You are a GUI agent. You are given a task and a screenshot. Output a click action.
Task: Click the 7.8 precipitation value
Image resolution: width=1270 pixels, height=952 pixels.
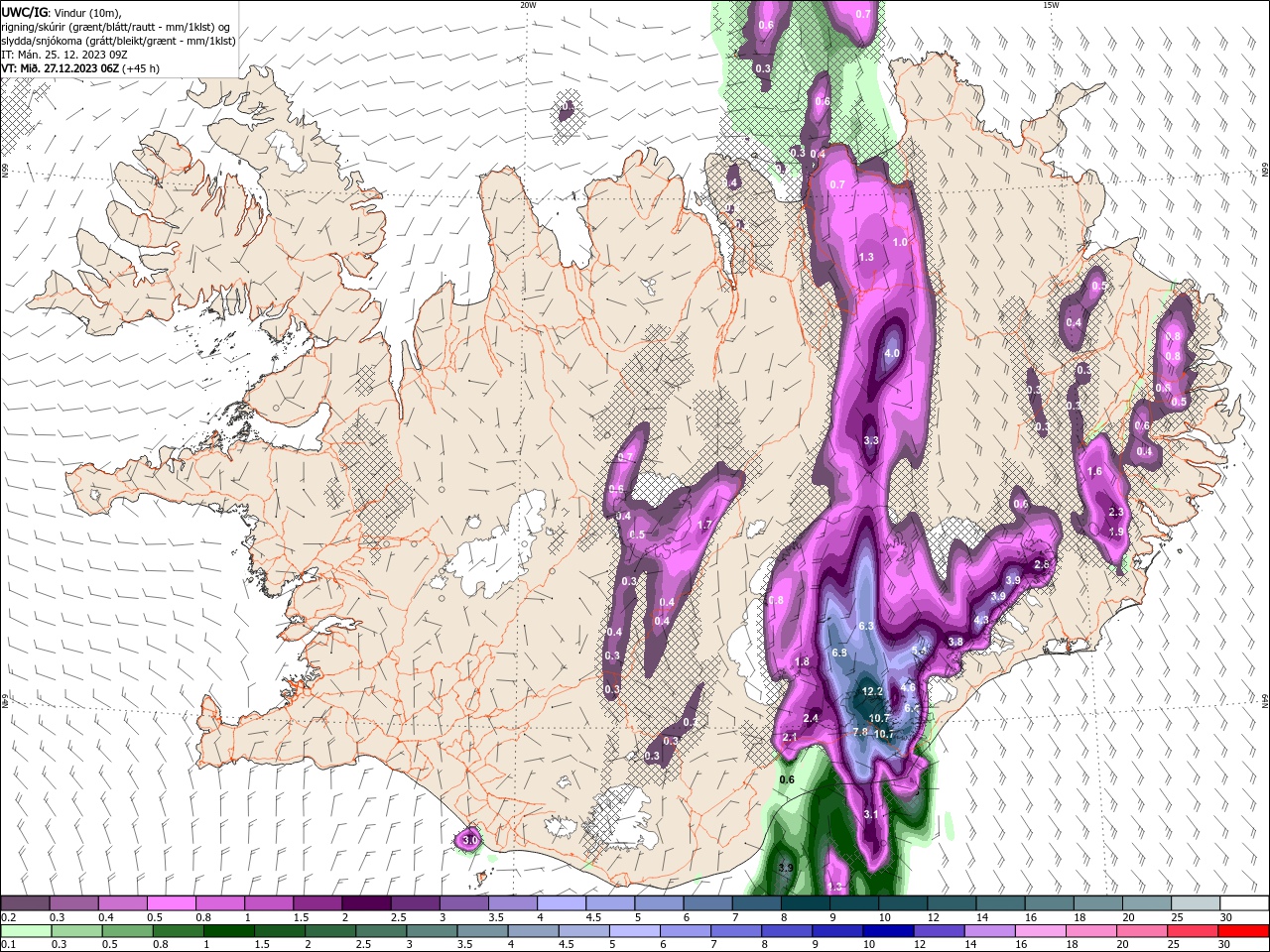click(860, 732)
